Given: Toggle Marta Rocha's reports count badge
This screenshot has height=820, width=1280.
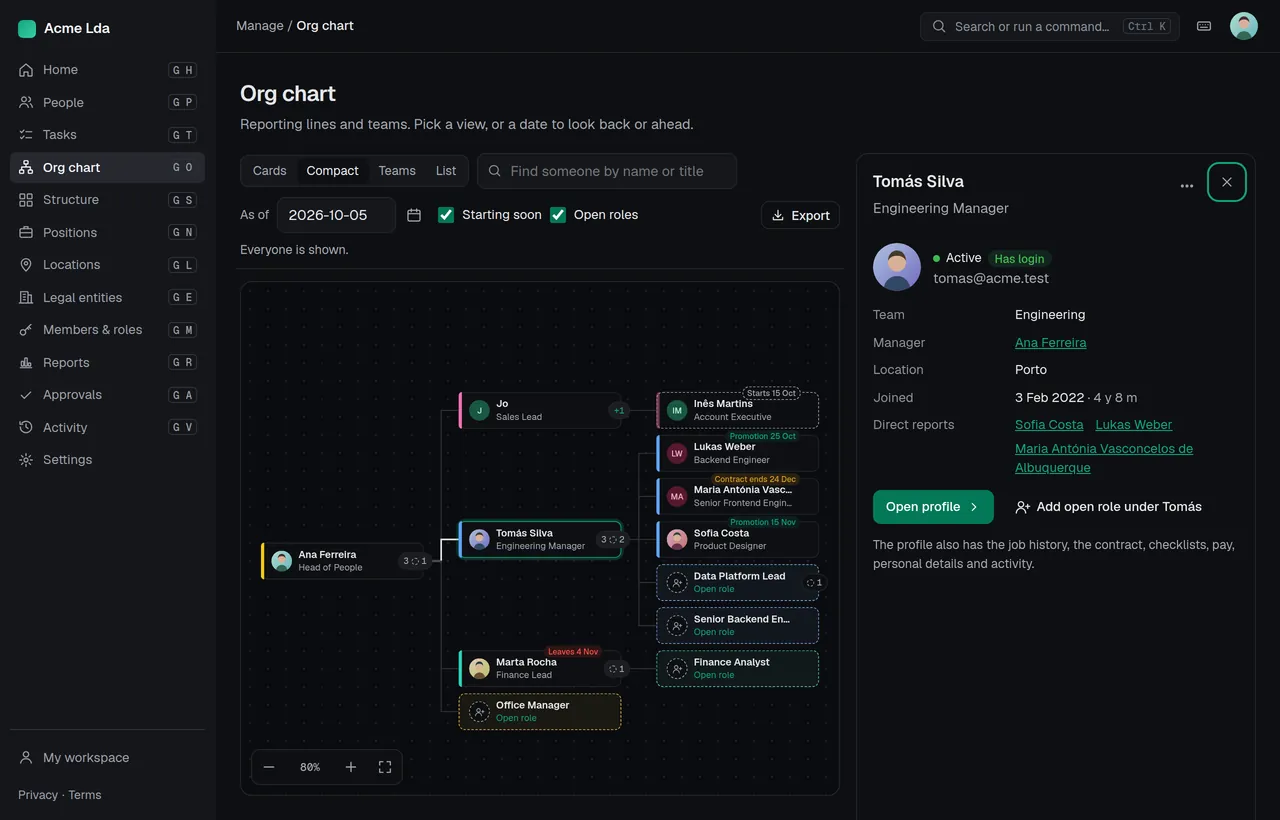Looking at the screenshot, I should click(x=616, y=669).
